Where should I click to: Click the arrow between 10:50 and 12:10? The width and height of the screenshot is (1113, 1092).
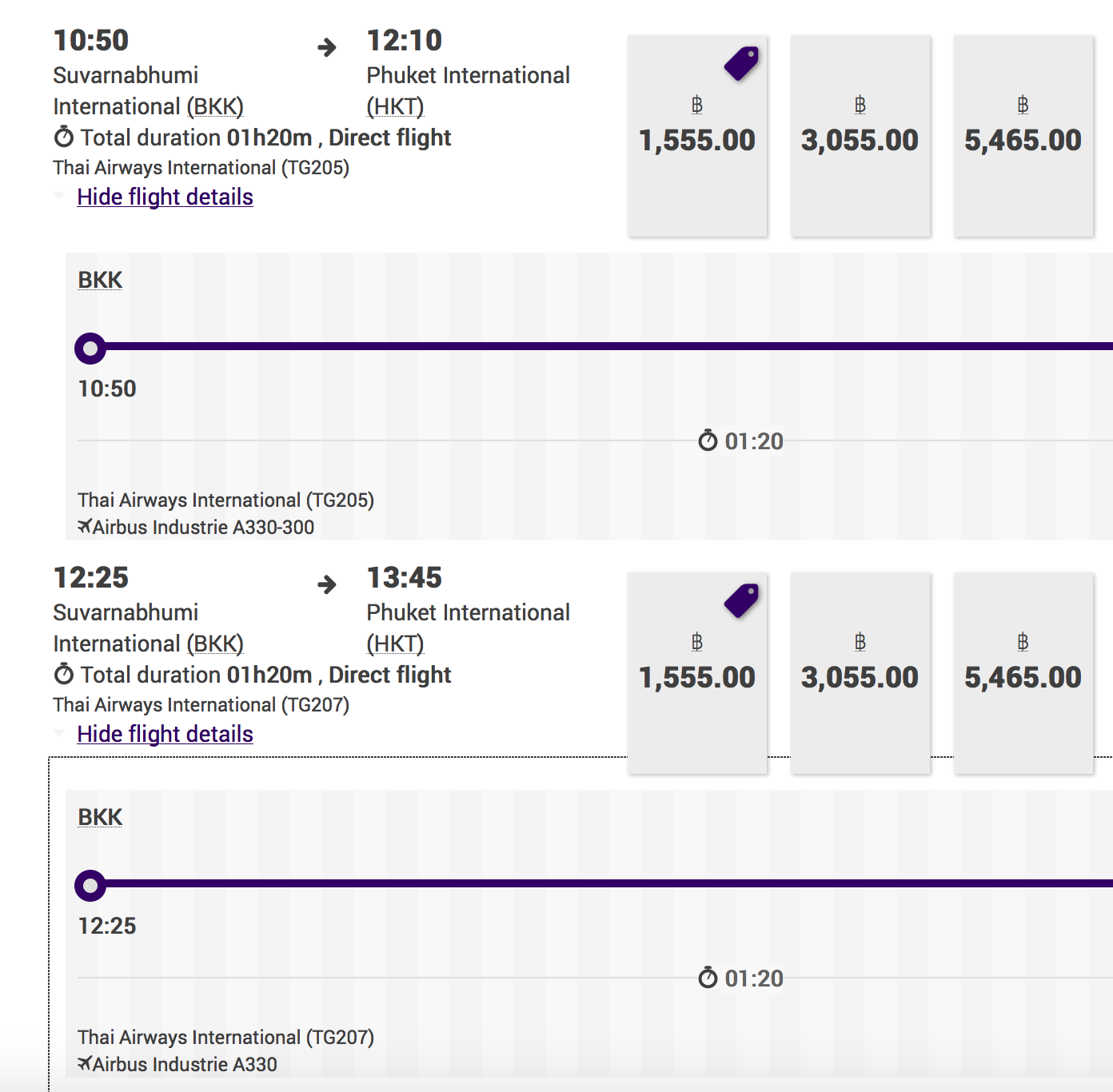tap(327, 47)
